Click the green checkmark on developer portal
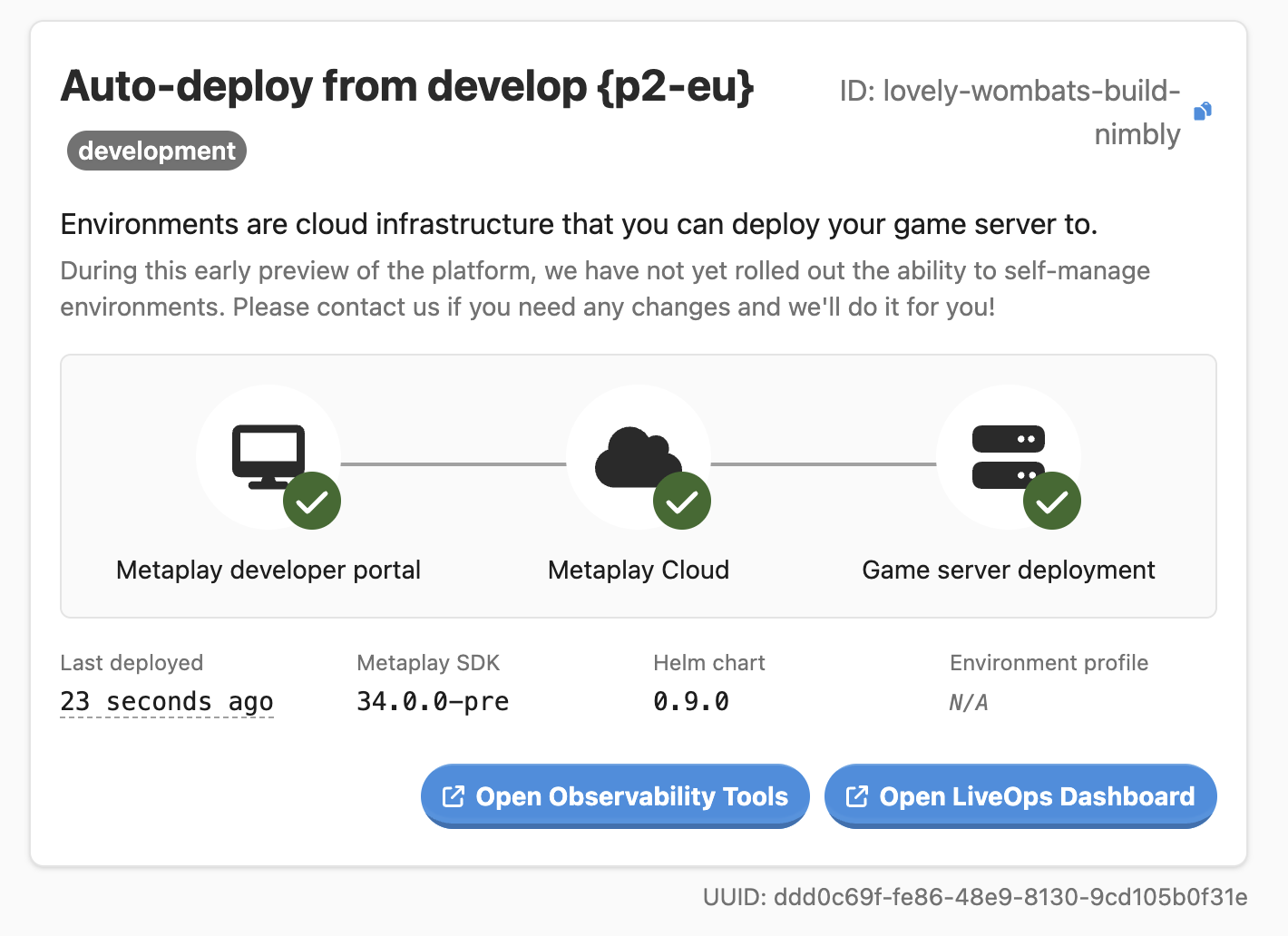 click(312, 501)
